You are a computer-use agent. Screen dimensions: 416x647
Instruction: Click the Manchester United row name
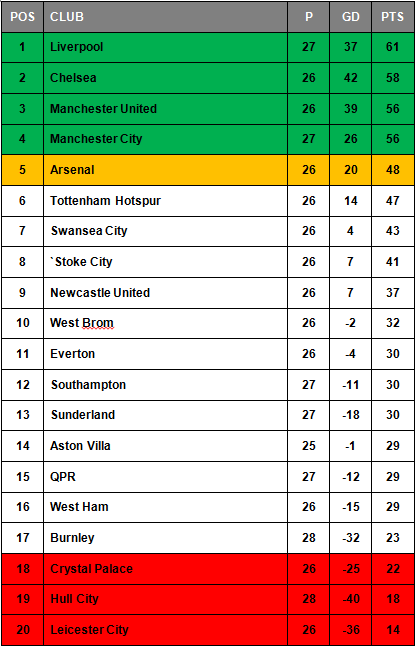(103, 109)
